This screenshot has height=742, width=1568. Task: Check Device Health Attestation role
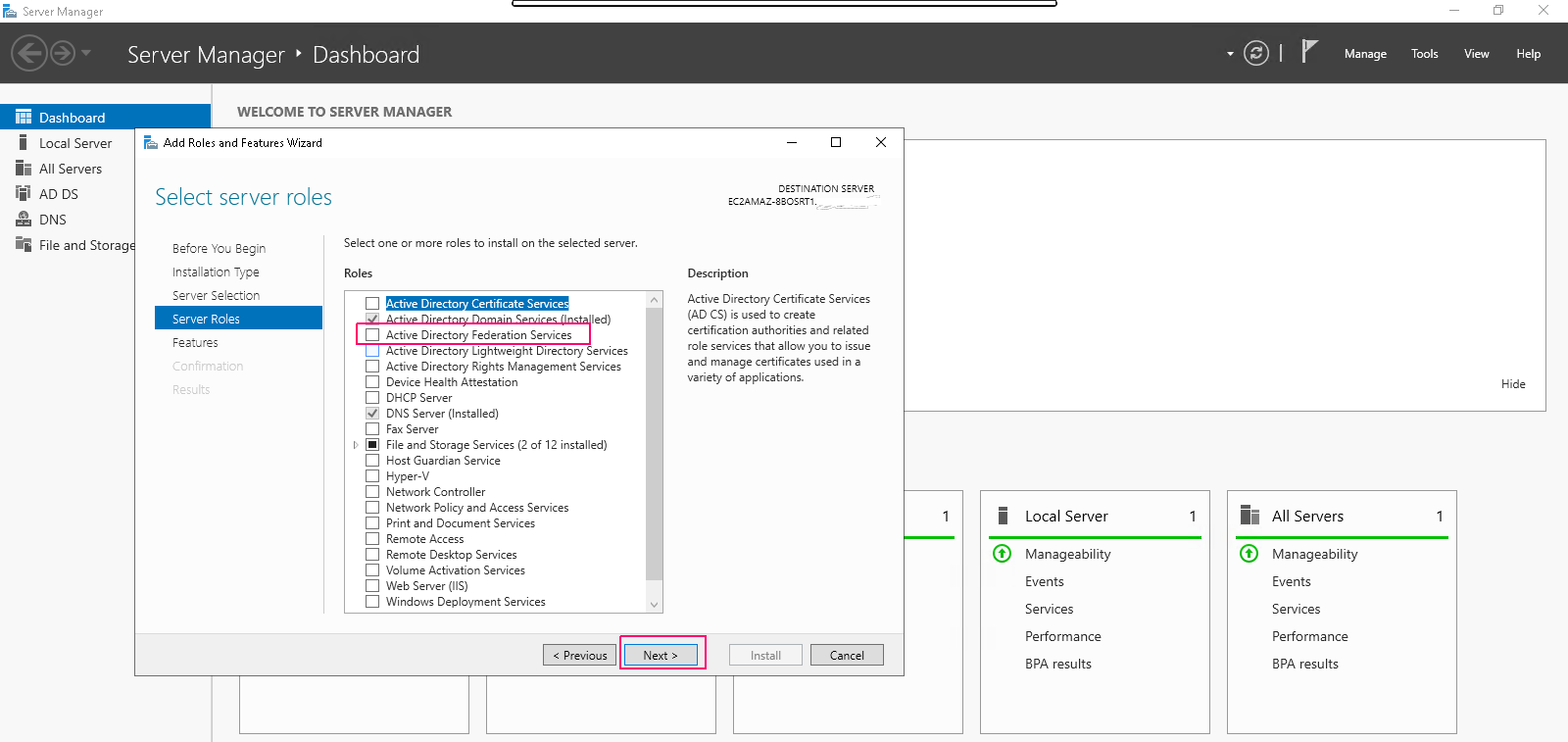pos(372,382)
